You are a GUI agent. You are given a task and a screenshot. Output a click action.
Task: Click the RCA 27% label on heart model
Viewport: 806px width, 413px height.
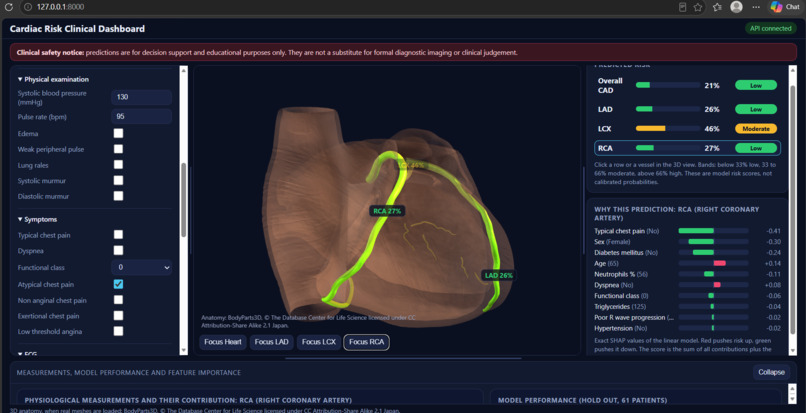[x=388, y=211]
